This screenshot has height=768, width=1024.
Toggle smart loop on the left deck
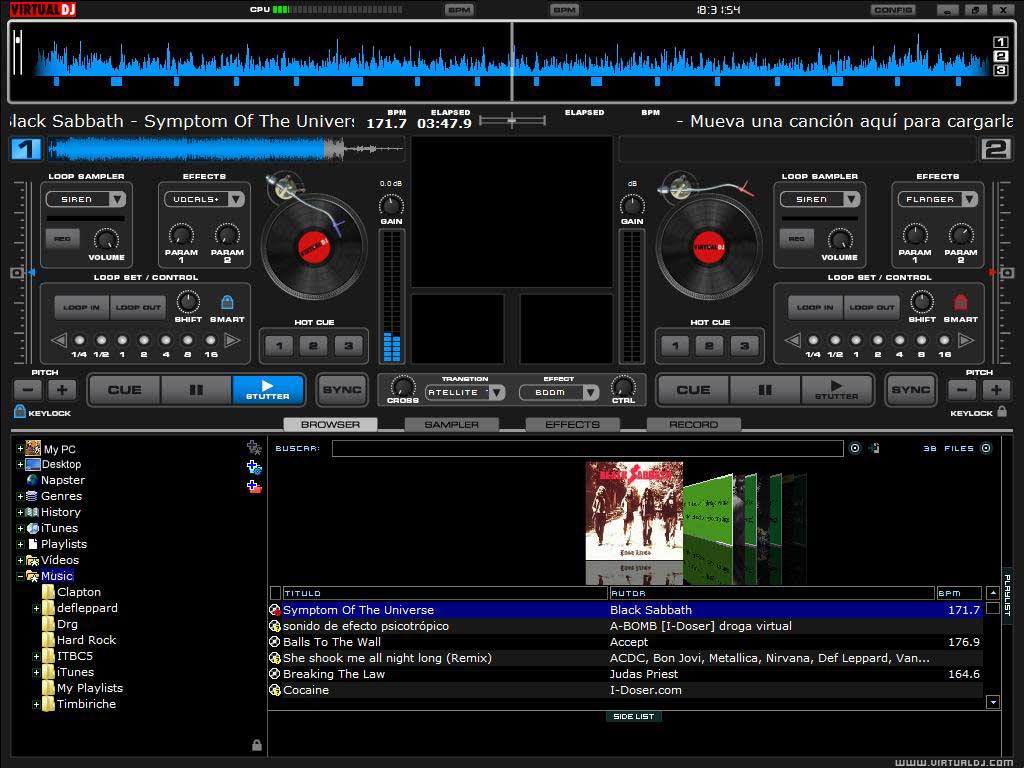coord(227,302)
